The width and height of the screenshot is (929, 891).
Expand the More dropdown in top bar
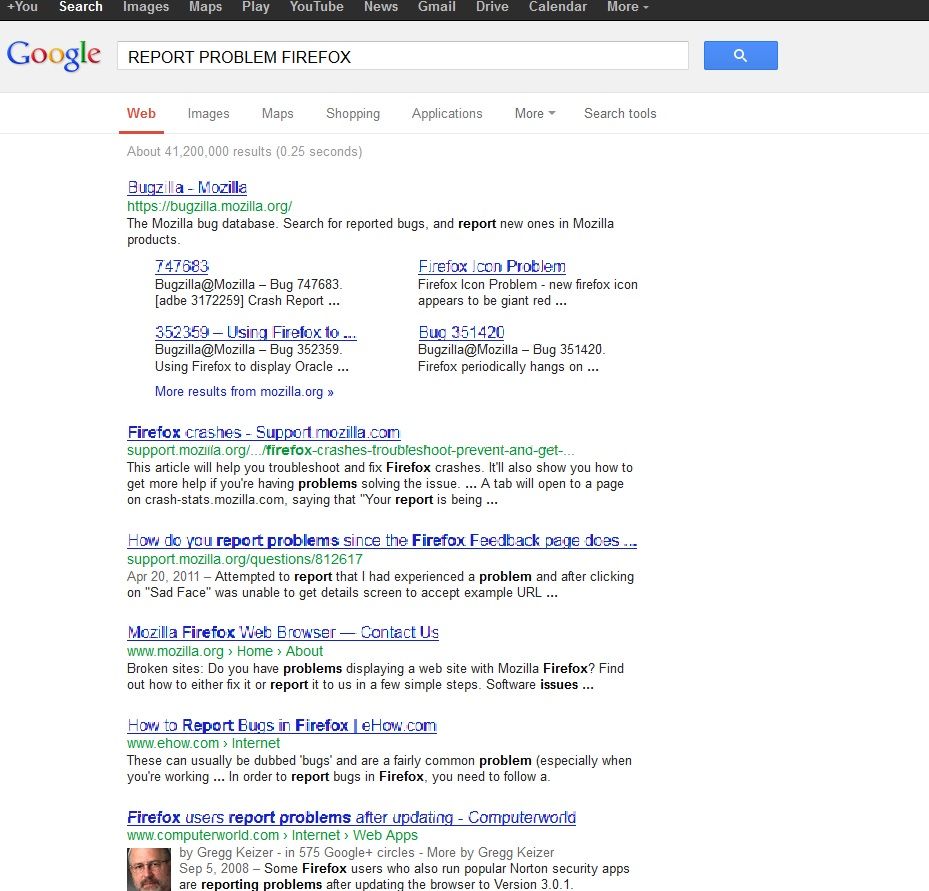[x=627, y=7]
